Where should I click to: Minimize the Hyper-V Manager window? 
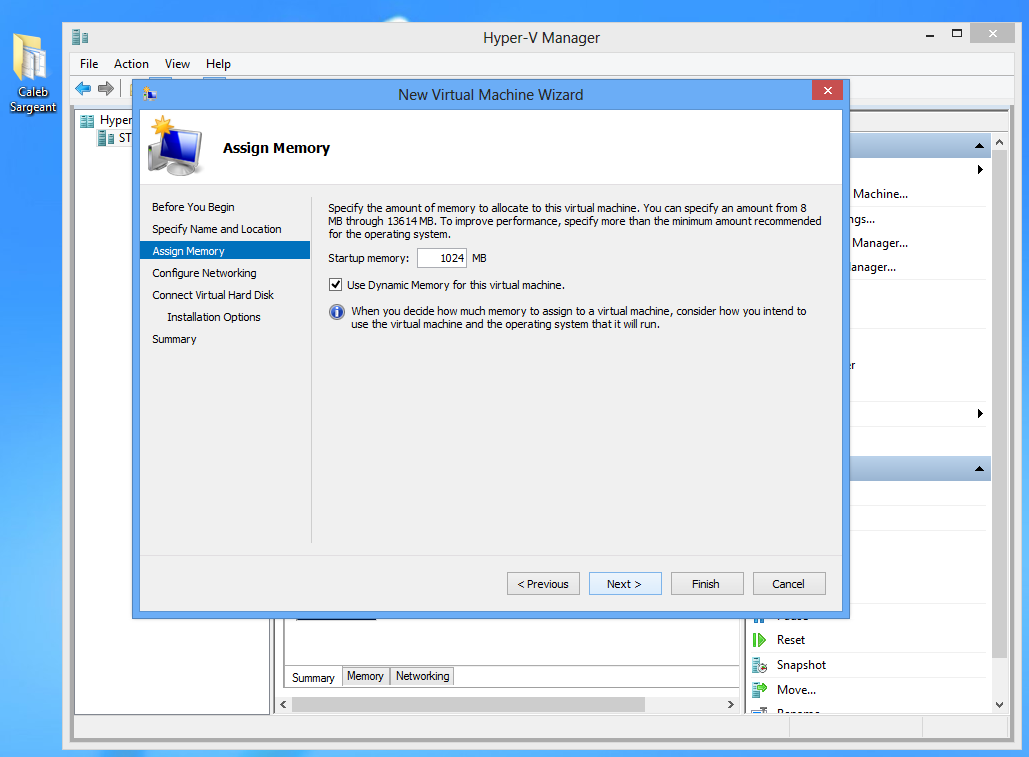(x=930, y=35)
